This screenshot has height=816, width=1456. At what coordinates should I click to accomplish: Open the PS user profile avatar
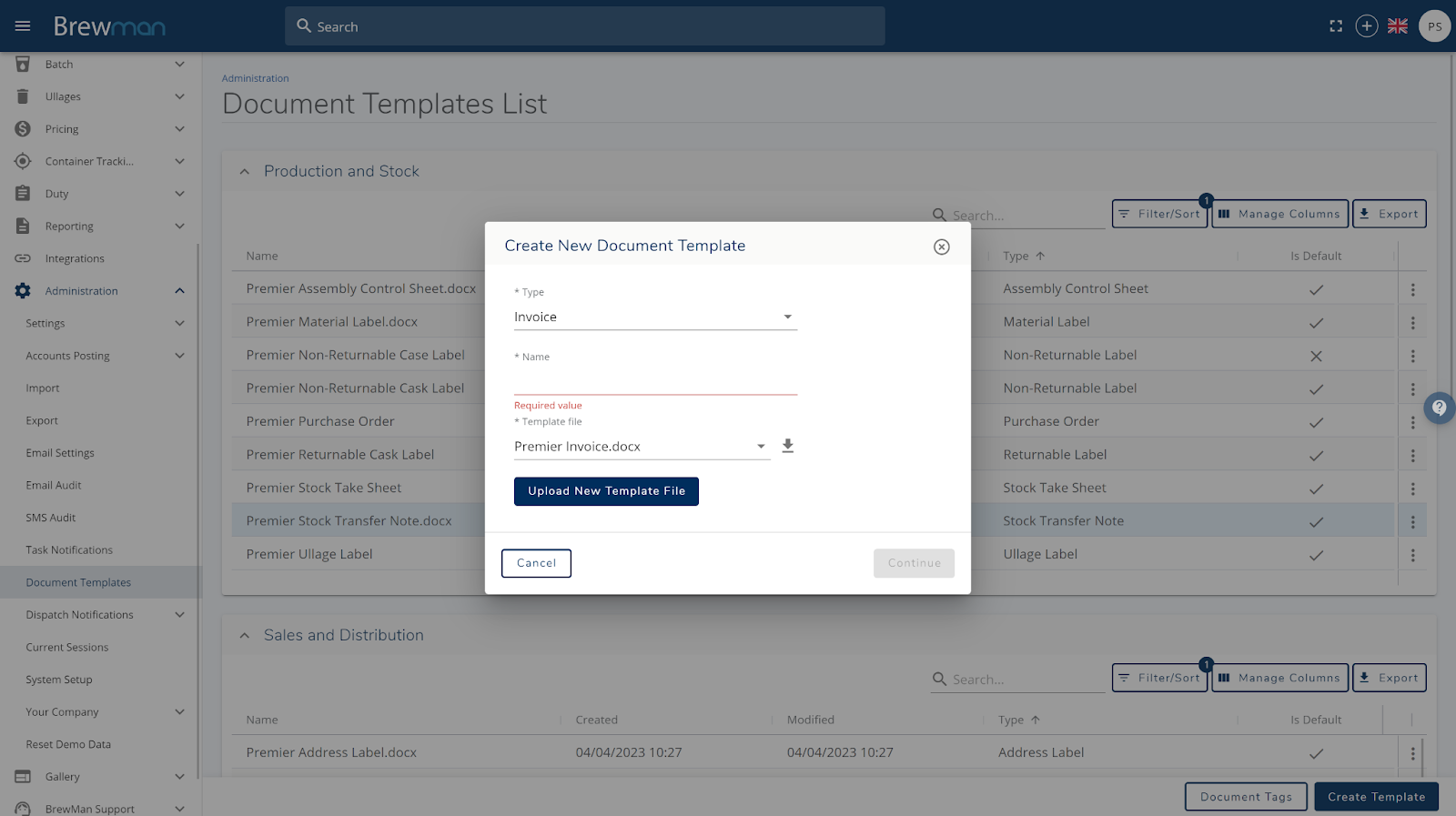1434,26
